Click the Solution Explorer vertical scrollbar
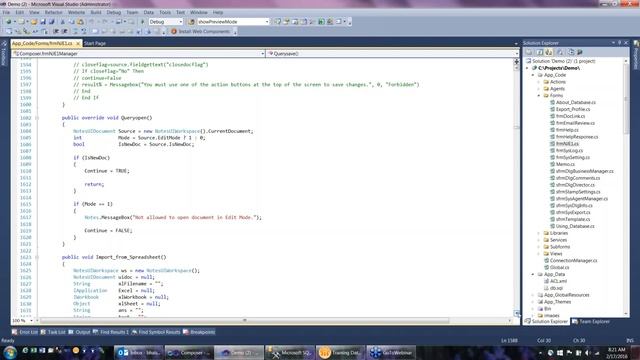 626,100
